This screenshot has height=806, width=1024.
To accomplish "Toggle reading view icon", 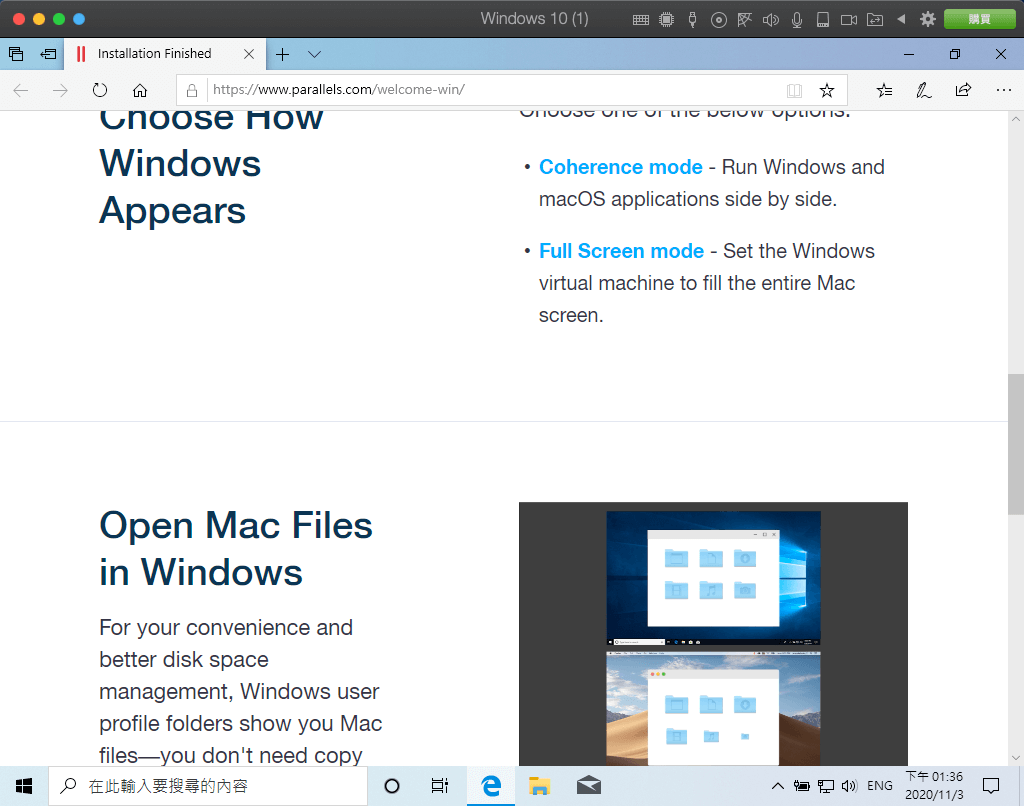I will (794, 90).
